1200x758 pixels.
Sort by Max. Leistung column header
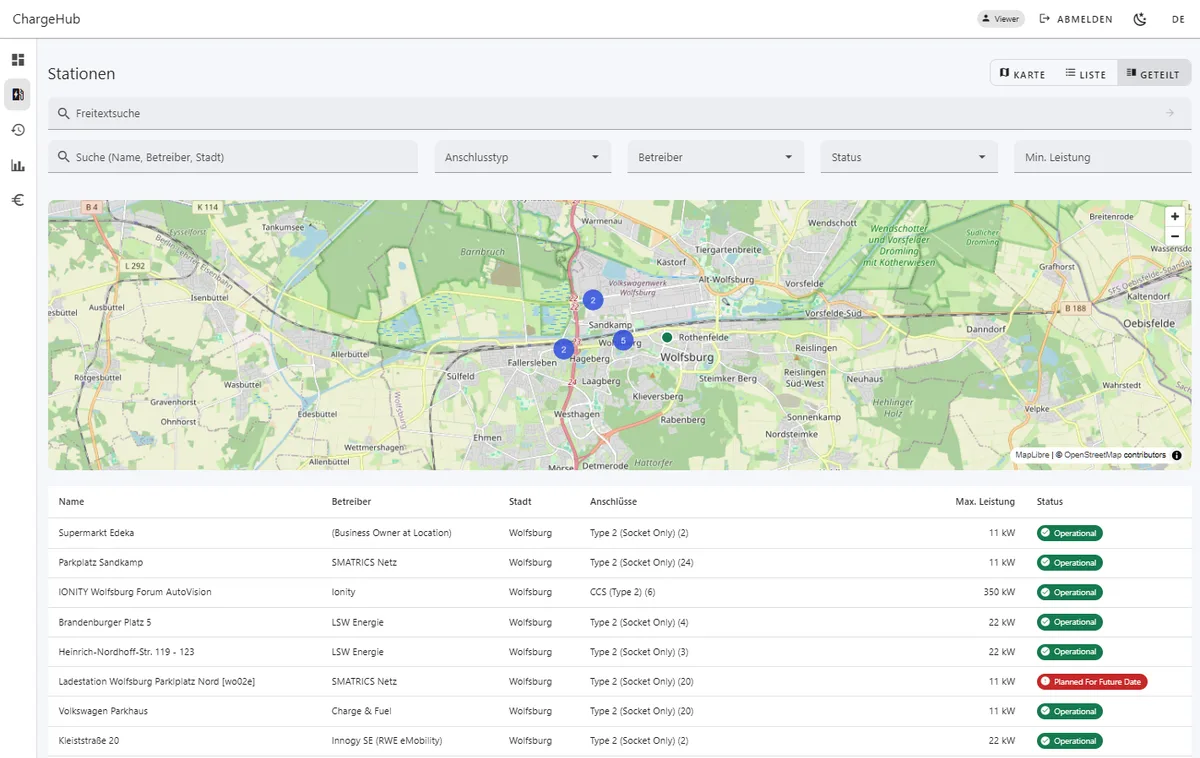pos(985,502)
